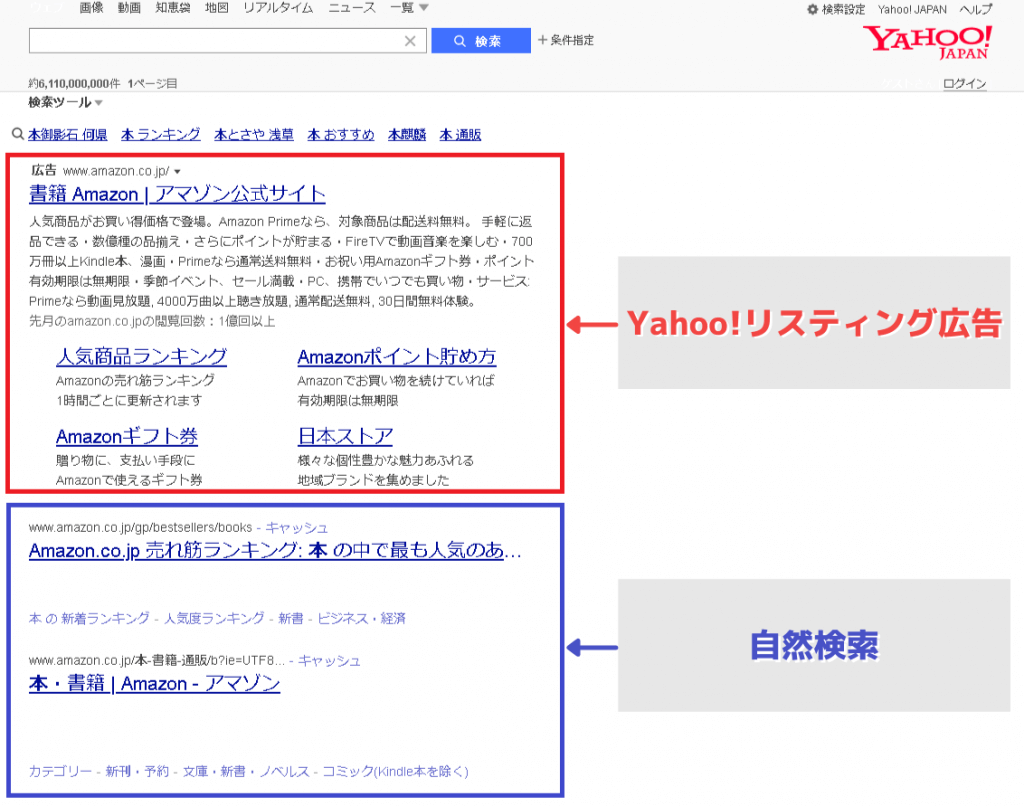Screen dimensions: 1024x806
Task: Switch to 画像 image search tab
Action: click(91, 8)
